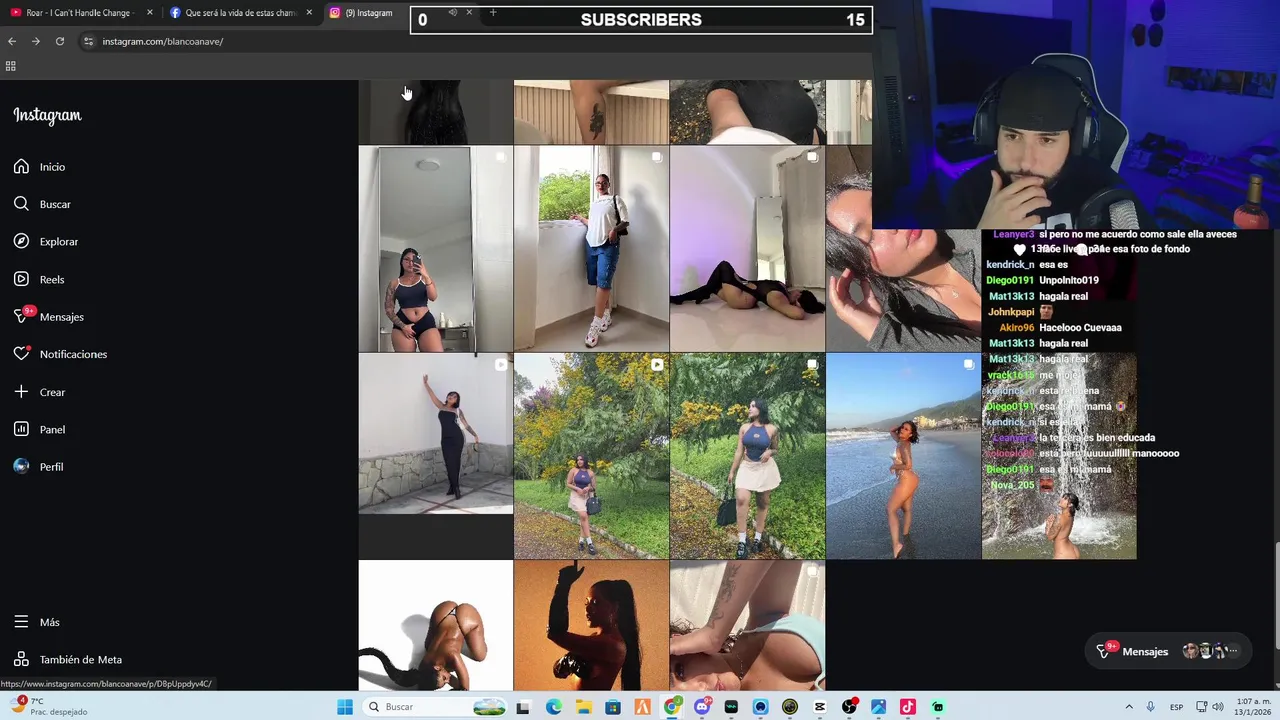Viewport: 1280px width, 720px height.
Task: Open volume control in system tray
Action: [1220, 707]
